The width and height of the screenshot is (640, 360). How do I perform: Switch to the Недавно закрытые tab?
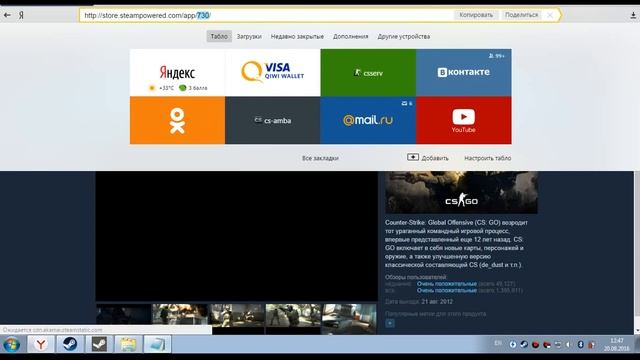pos(297,36)
